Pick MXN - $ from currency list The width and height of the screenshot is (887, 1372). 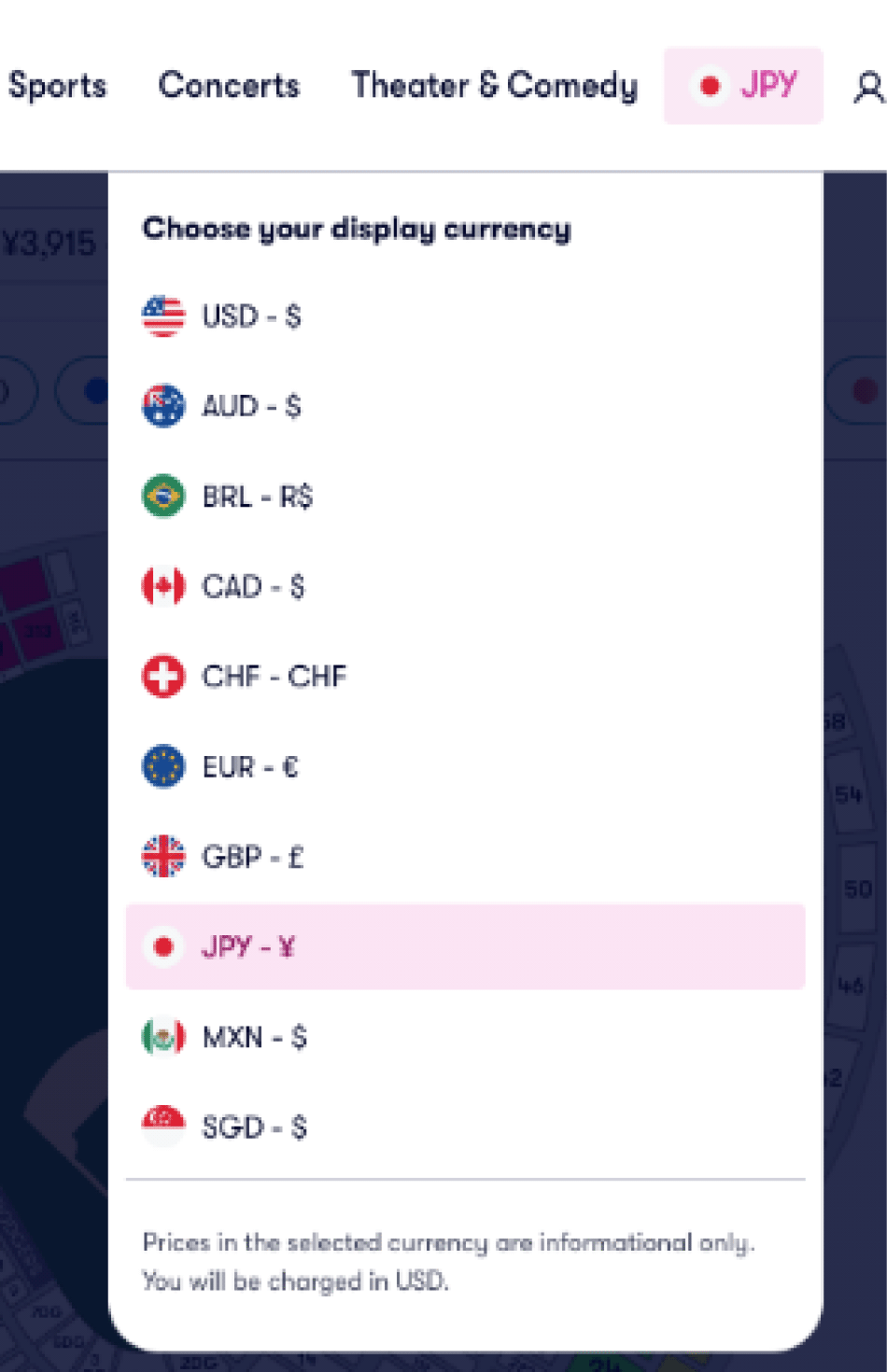[465, 1037]
